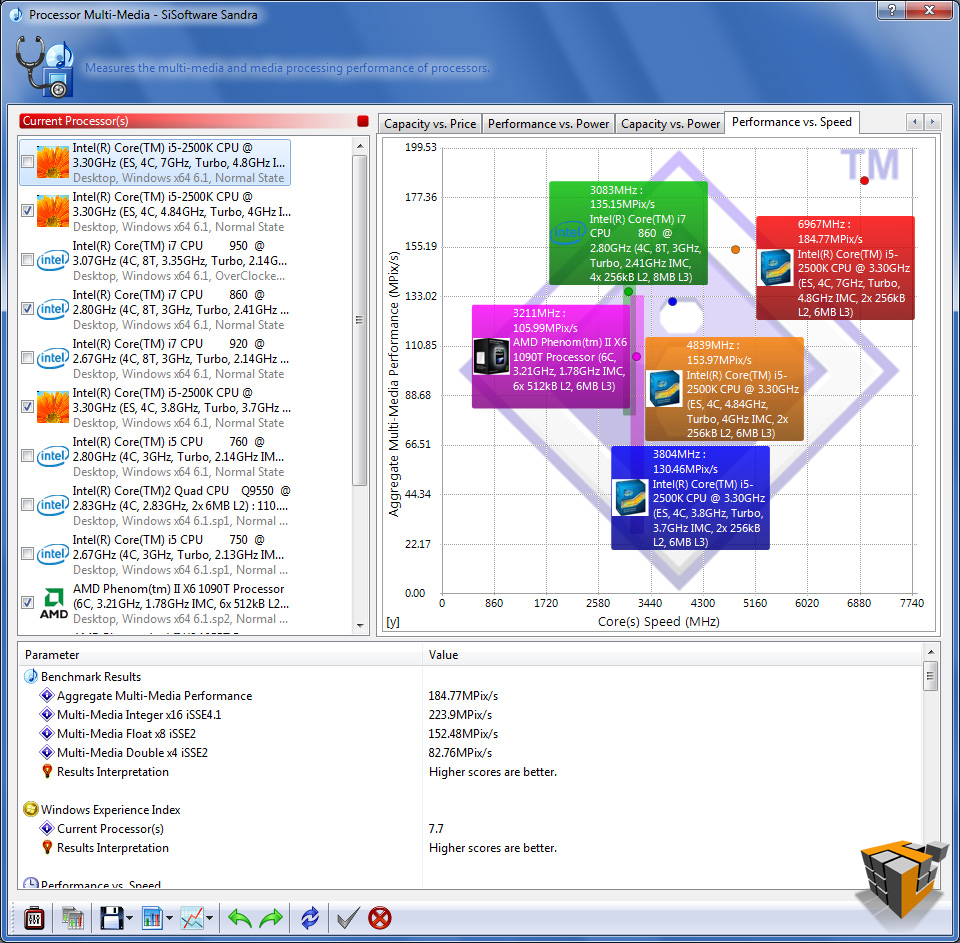Click the lamp icon under Windows Experience Index
This screenshot has height=943, width=960.
click(47, 847)
